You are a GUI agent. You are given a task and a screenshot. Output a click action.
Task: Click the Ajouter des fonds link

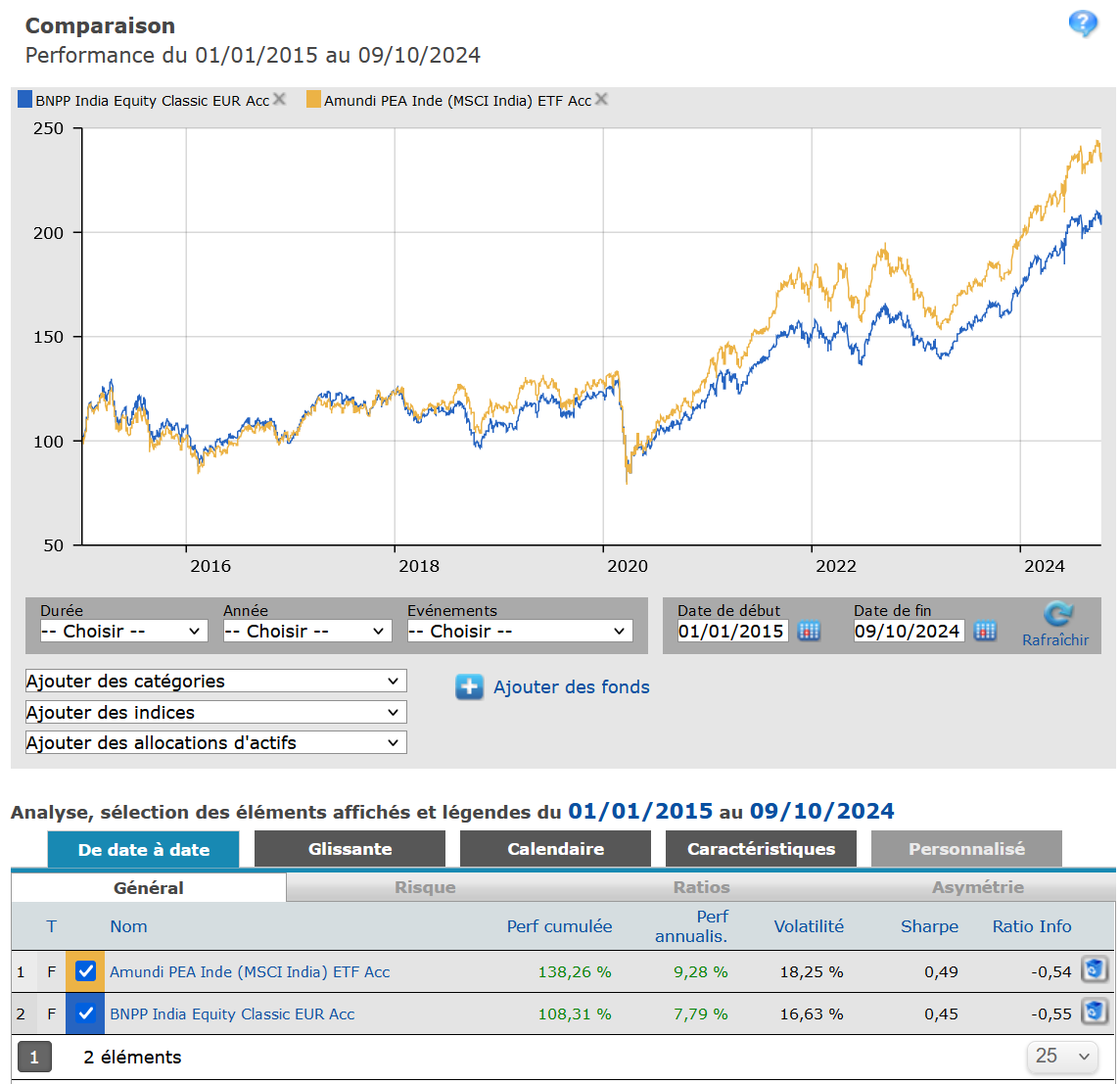[x=572, y=686]
